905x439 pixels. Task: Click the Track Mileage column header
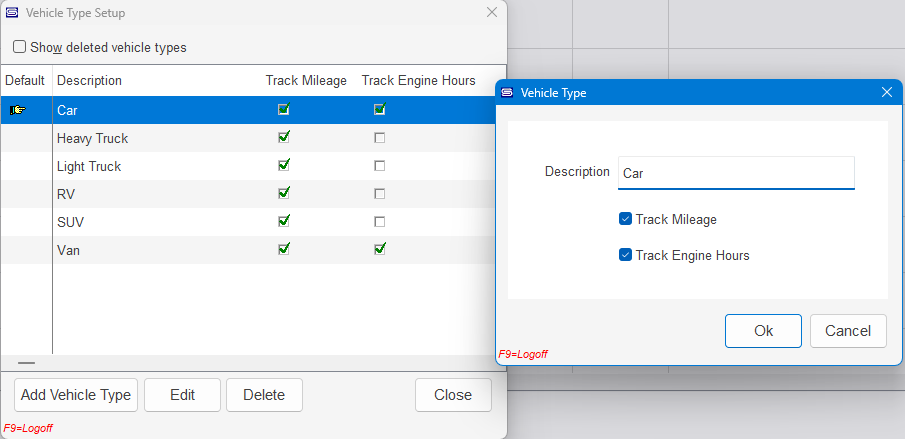pyautogui.click(x=306, y=80)
